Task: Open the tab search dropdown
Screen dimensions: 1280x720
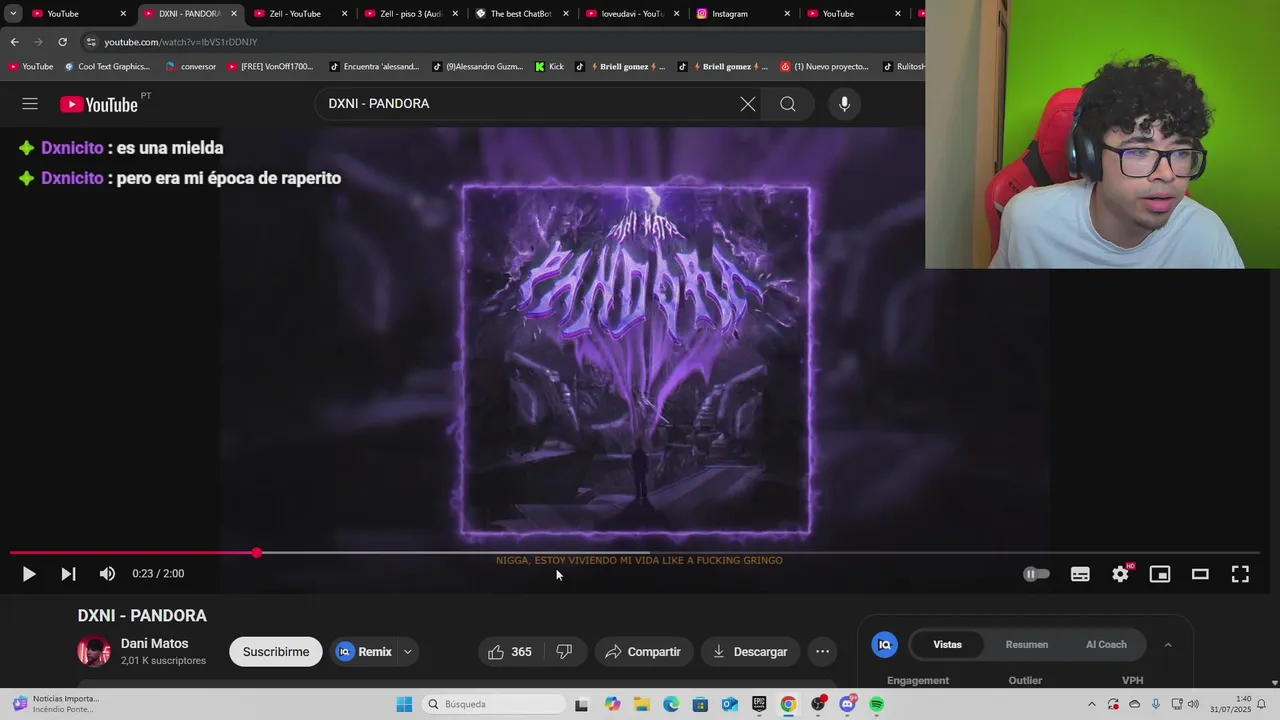Action: click(x=13, y=14)
